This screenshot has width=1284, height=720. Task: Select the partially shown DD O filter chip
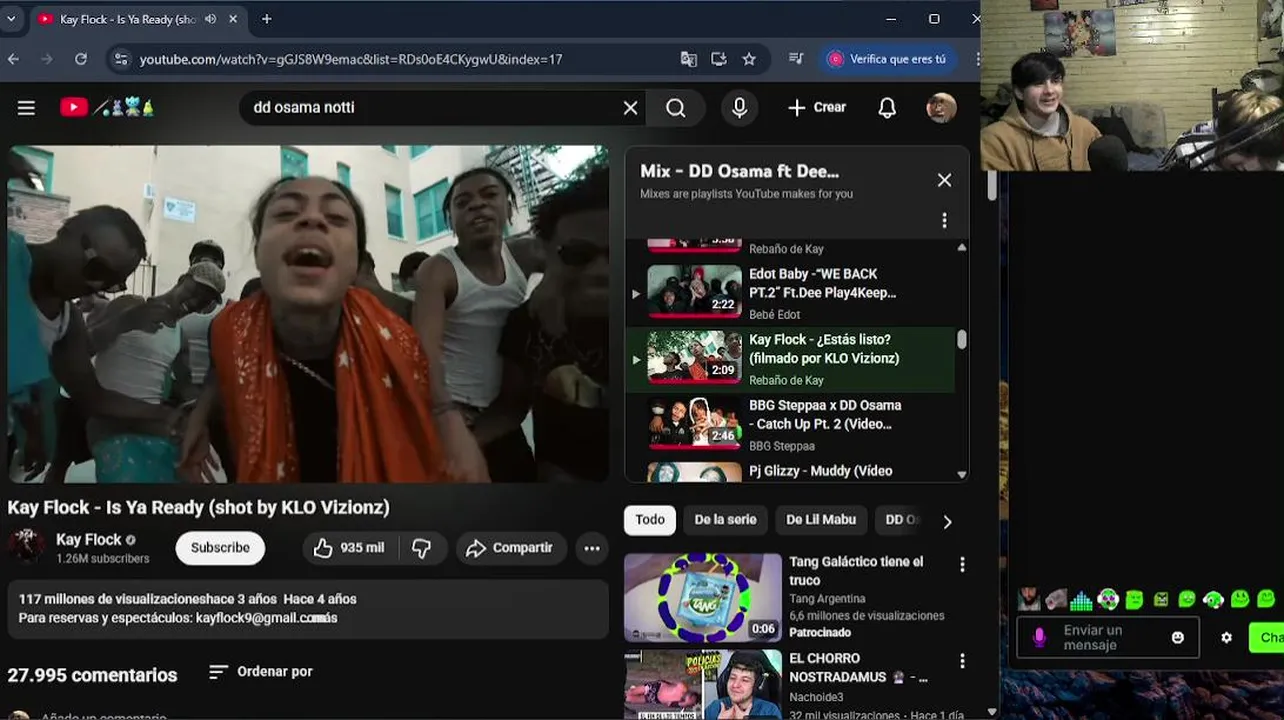(x=900, y=520)
